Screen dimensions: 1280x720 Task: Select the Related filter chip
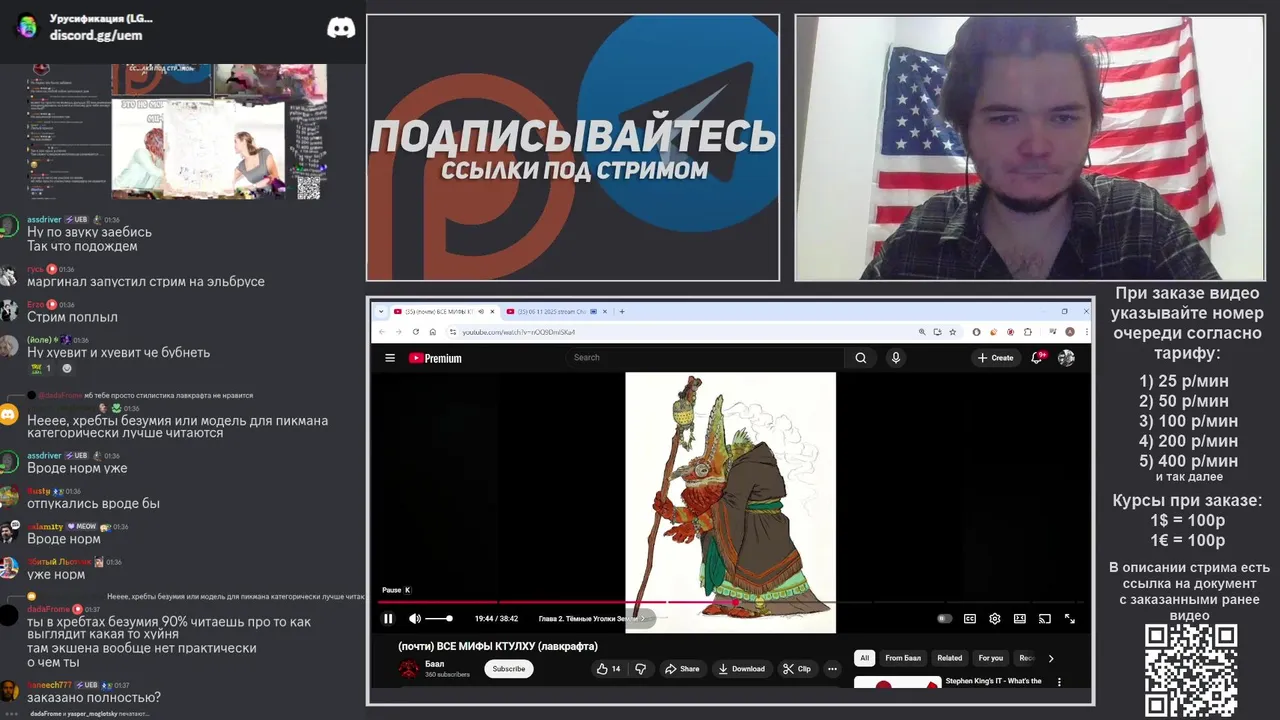(x=950, y=658)
